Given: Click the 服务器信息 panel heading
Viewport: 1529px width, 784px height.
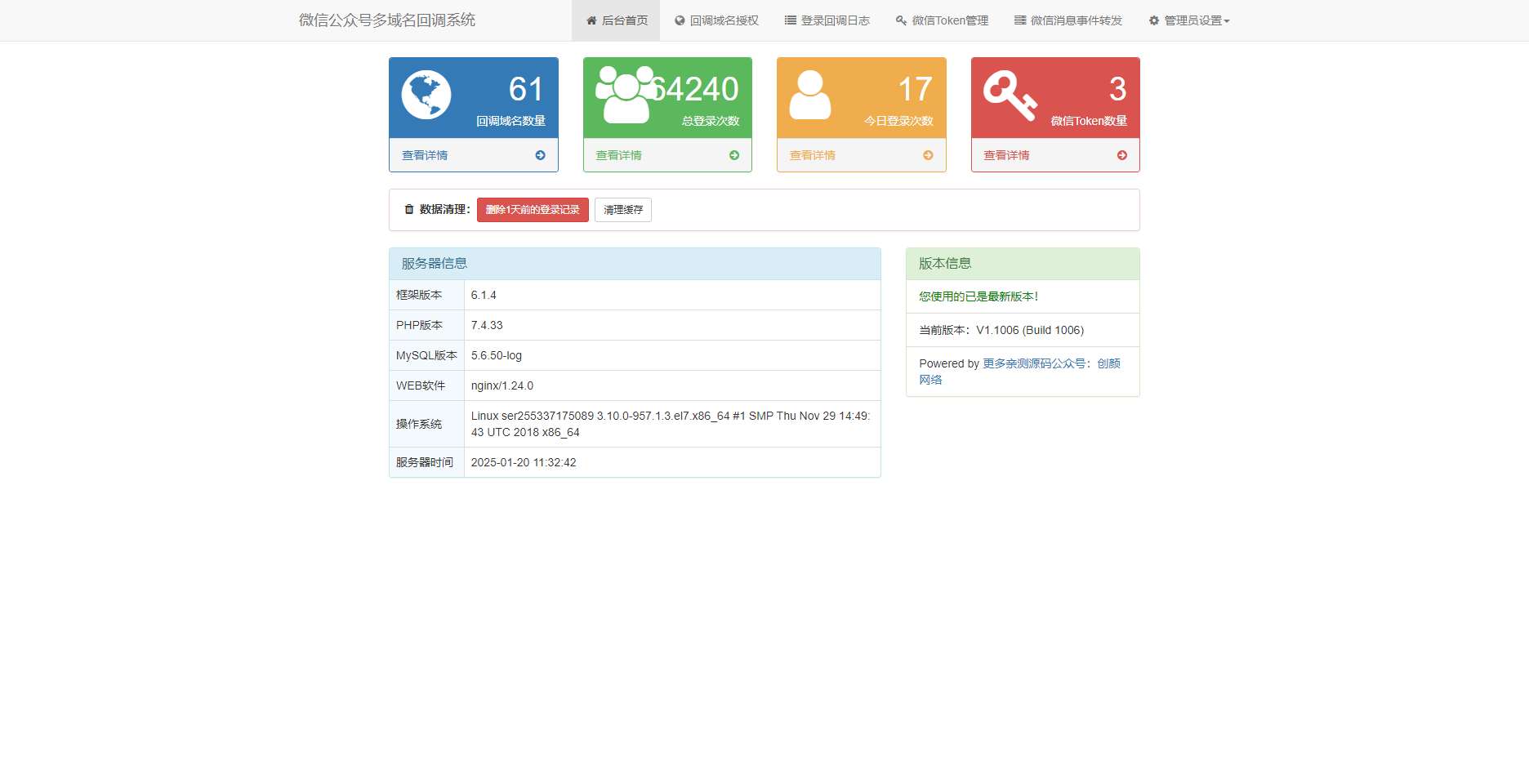Looking at the screenshot, I should [635, 264].
